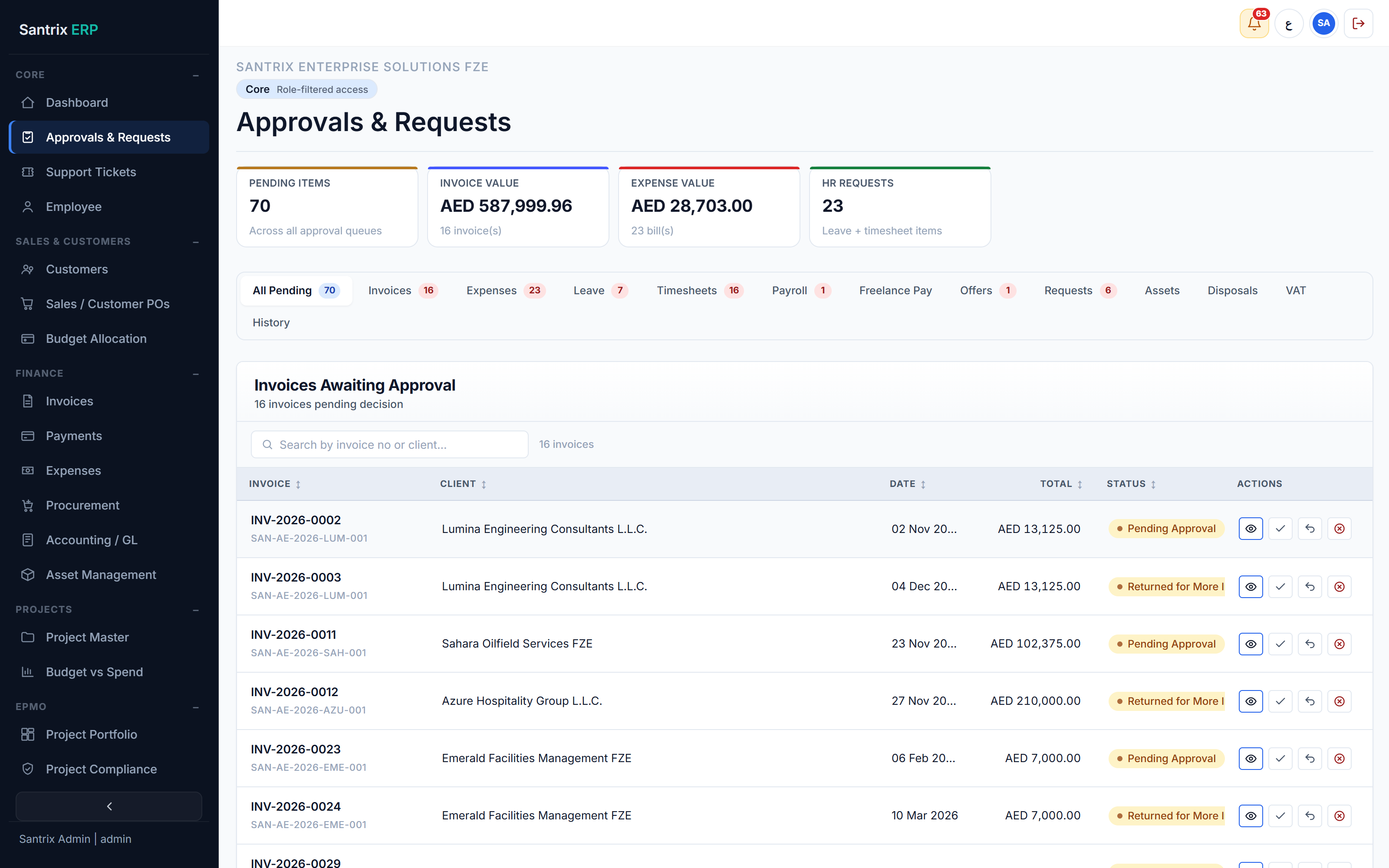Collapse the SALES & CUSTOMERS section
This screenshot has height=868, width=1389.
click(196, 242)
